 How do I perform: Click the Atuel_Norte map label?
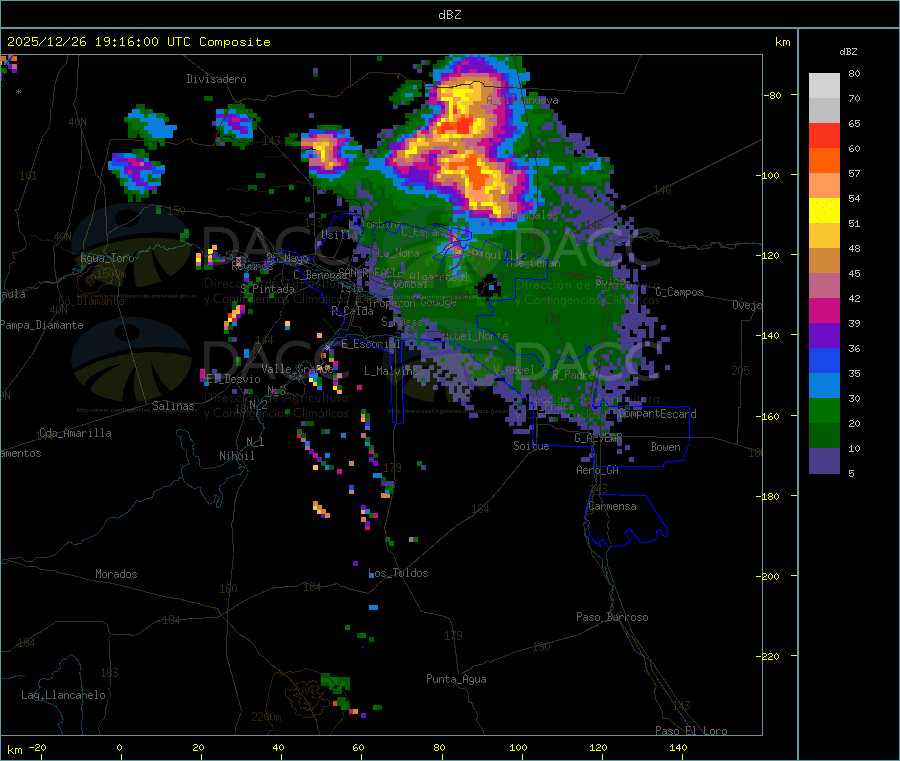[x=475, y=336]
